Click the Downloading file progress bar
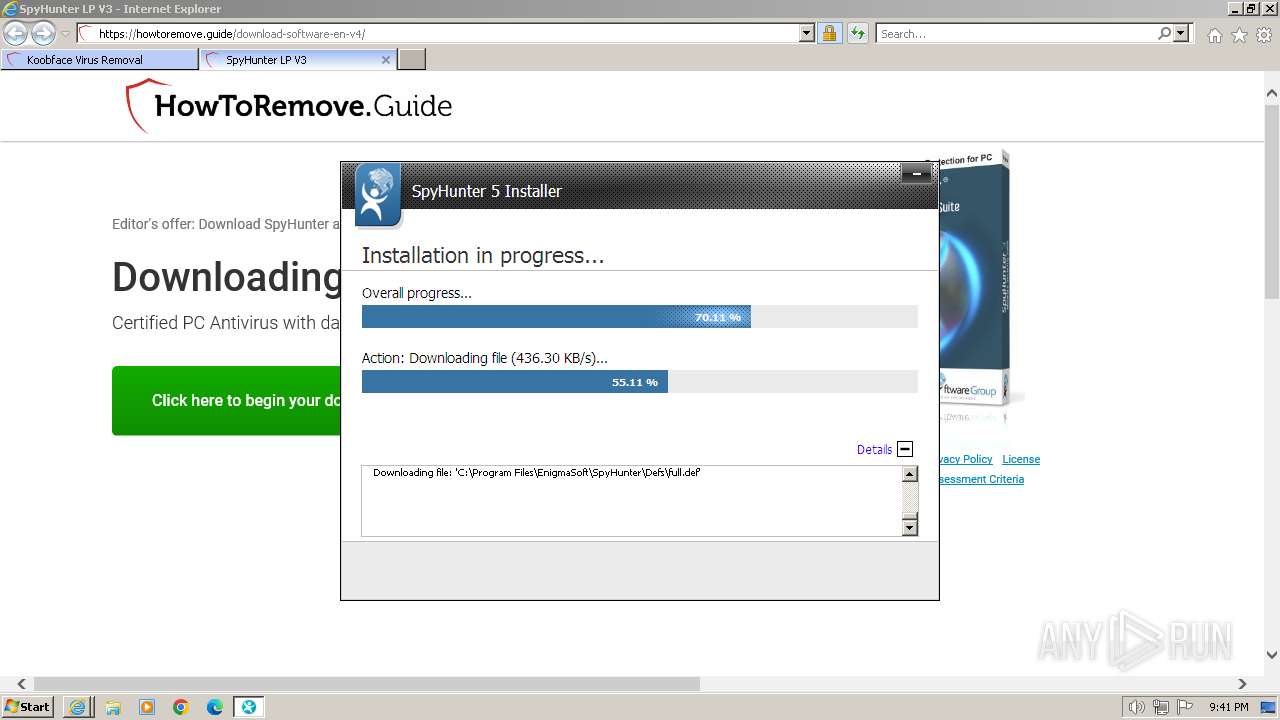This screenshot has height=720, width=1280. coord(640,382)
